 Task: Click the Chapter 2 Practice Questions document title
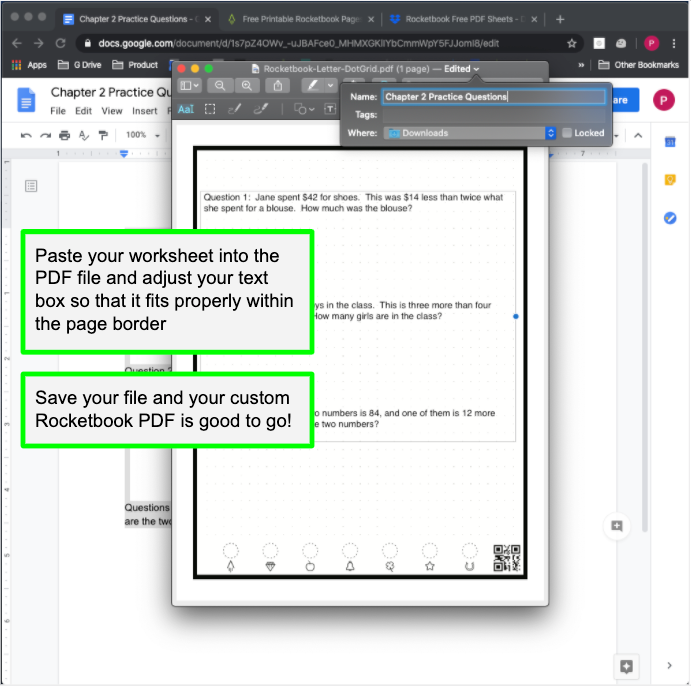111,92
